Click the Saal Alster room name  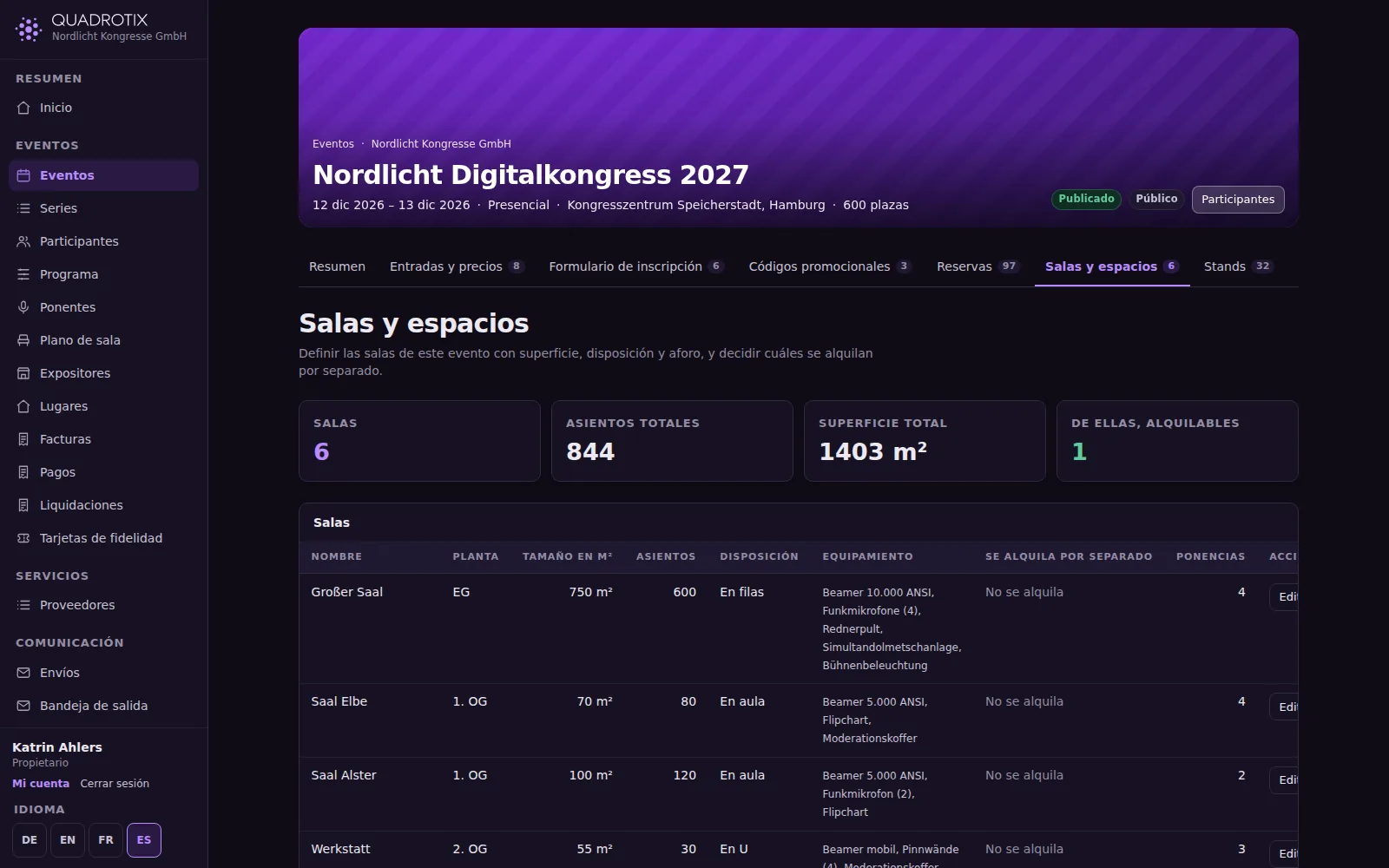pyautogui.click(x=344, y=775)
